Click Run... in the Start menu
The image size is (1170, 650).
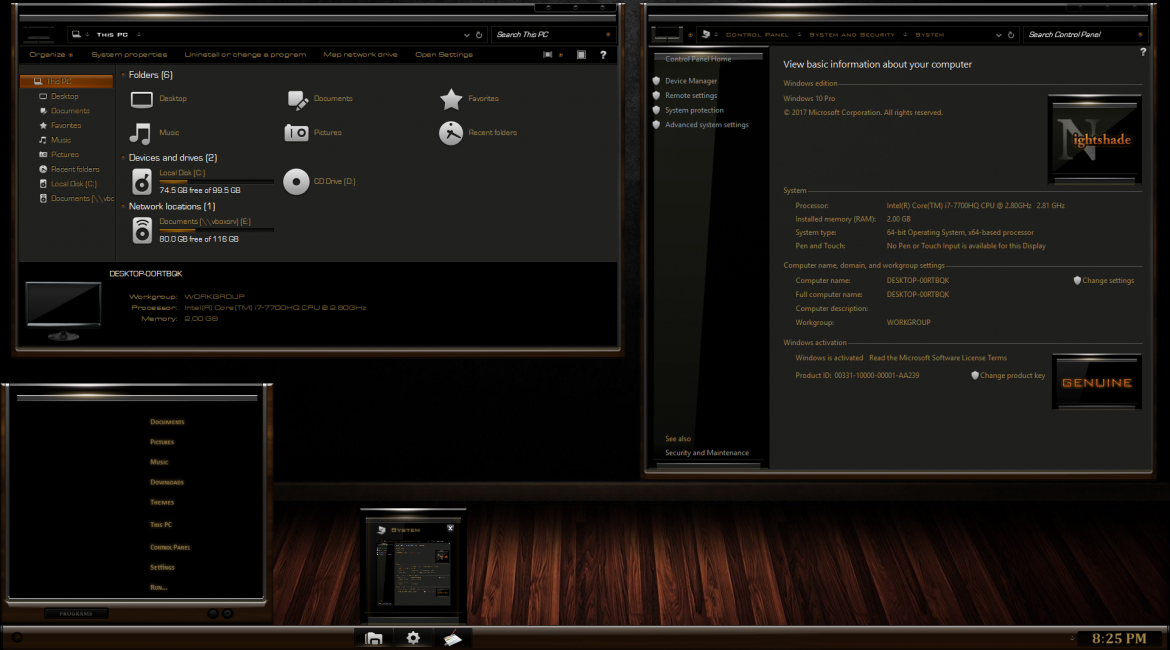(158, 588)
